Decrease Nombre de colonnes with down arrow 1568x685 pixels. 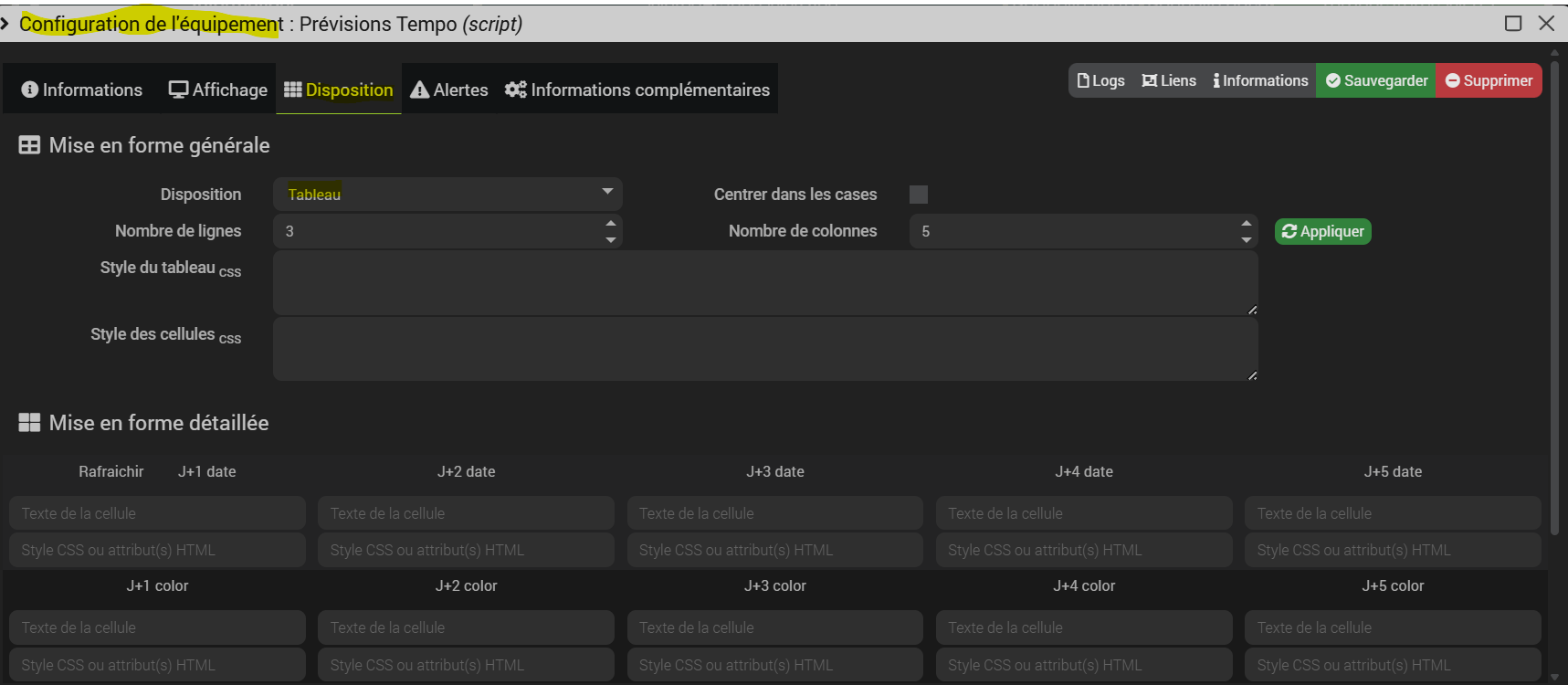point(1247,239)
